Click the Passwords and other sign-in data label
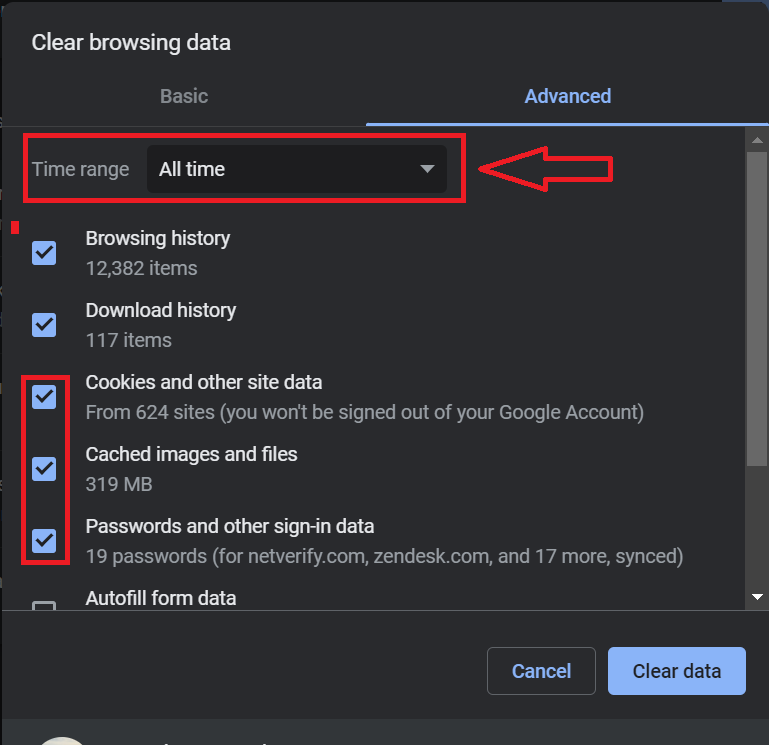Image resolution: width=769 pixels, height=745 pixels. coord(230,526)
